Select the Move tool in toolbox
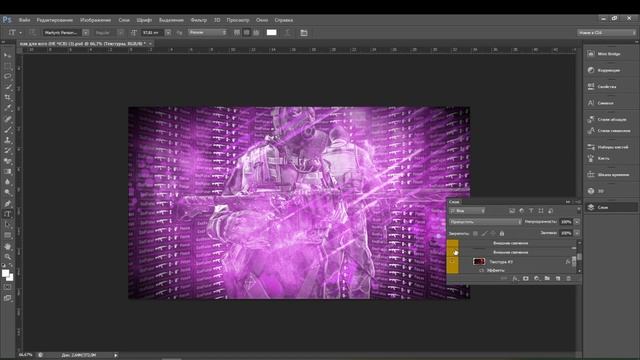Viewport: 640px width, 360px height. tap(7, 55)
